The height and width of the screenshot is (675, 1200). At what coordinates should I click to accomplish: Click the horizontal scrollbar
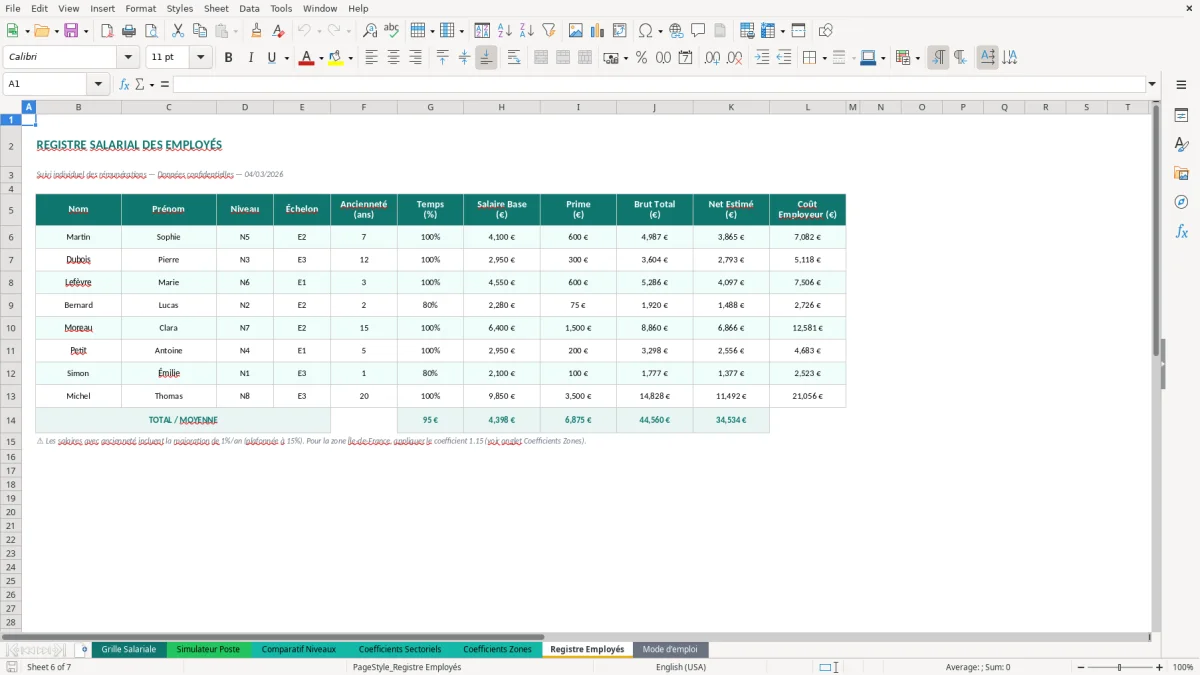(273, 636)
